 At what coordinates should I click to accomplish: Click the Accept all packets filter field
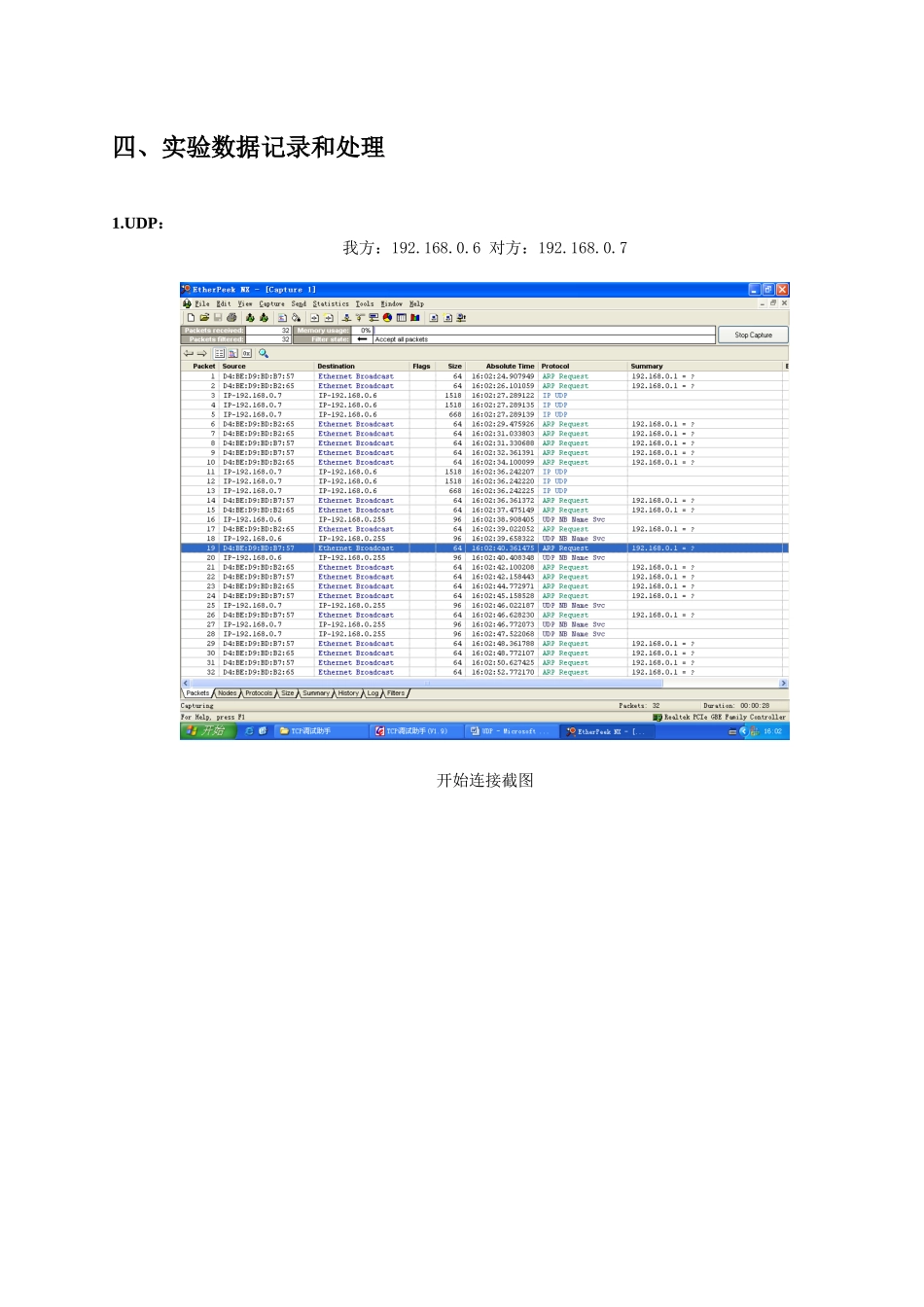click(x=544, y=339)
